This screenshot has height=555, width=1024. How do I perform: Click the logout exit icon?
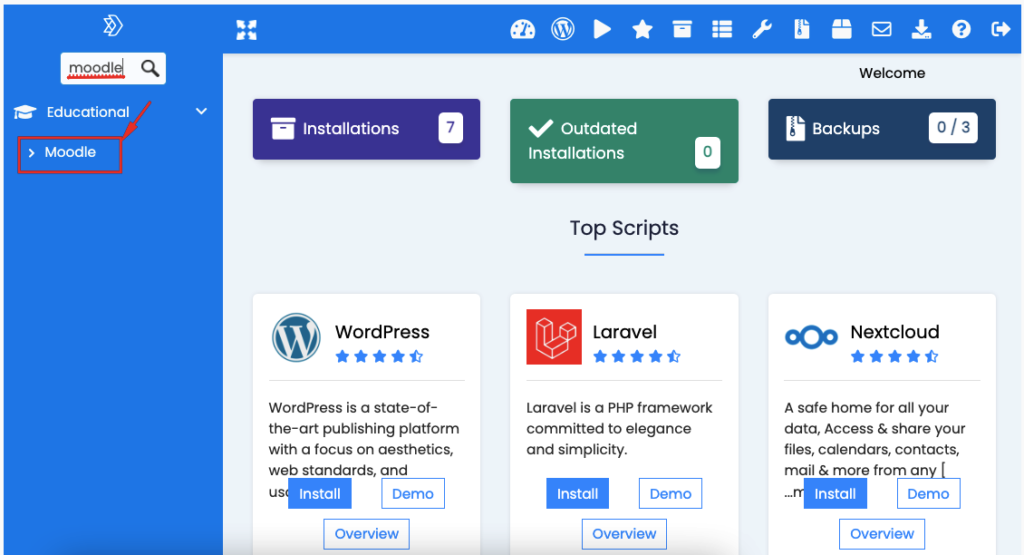[1000, 29]
